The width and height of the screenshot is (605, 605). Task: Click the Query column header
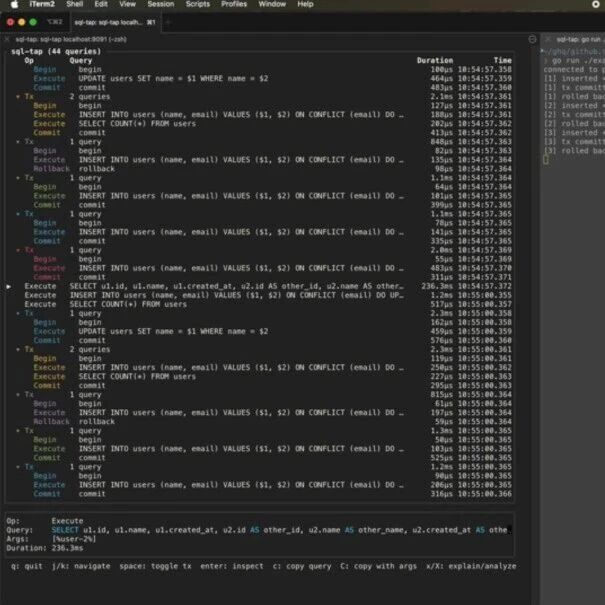click(81, 61)
